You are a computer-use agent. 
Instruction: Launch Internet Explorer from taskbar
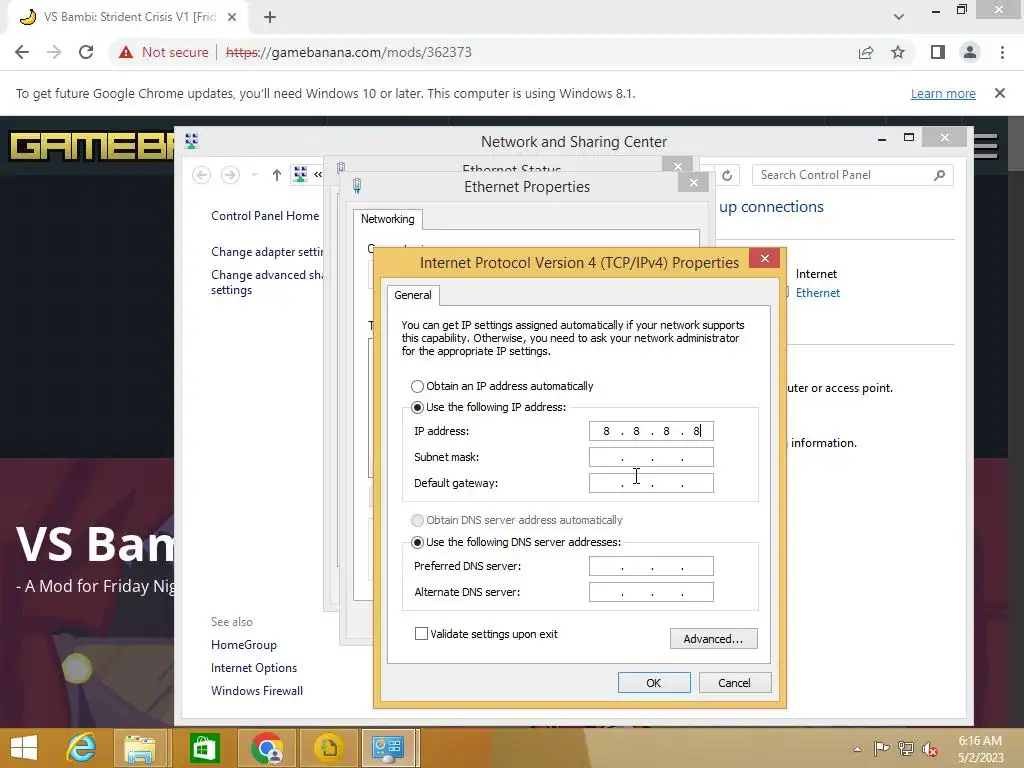point(81,748)
